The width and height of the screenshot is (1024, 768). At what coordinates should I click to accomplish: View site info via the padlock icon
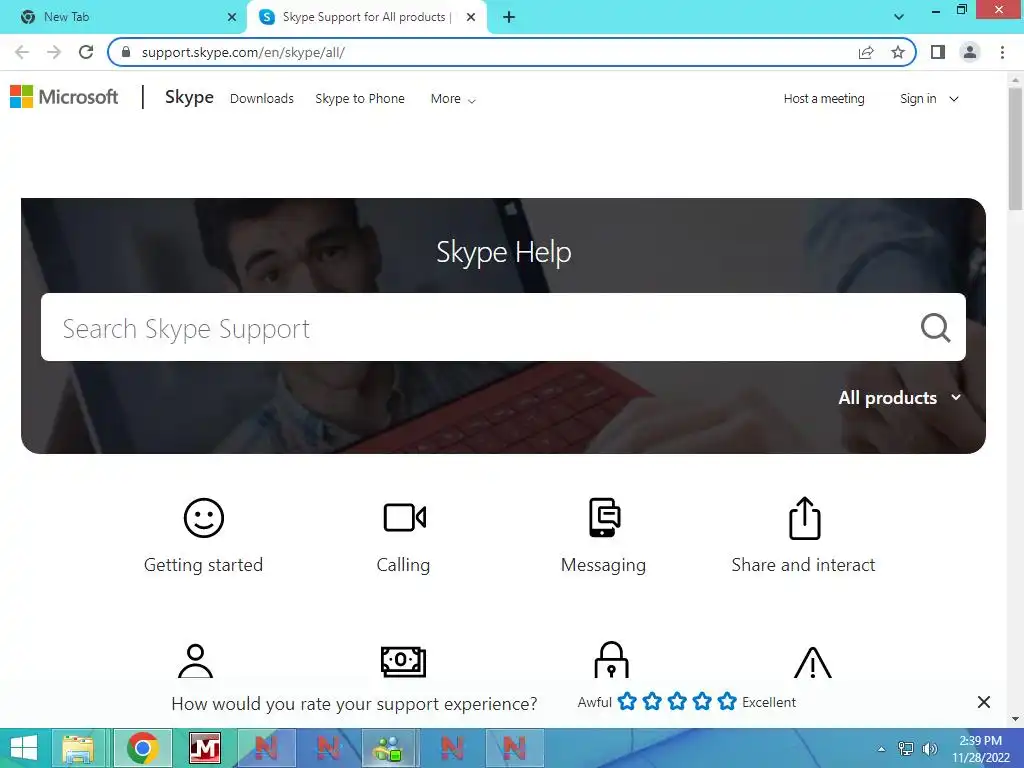point(126,52)
